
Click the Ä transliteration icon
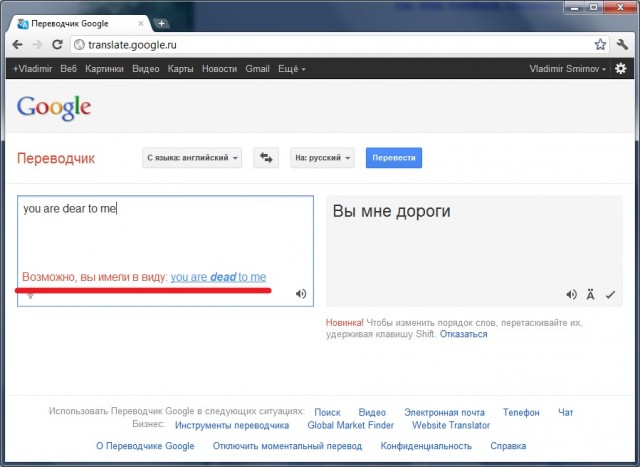pos(590,294)
